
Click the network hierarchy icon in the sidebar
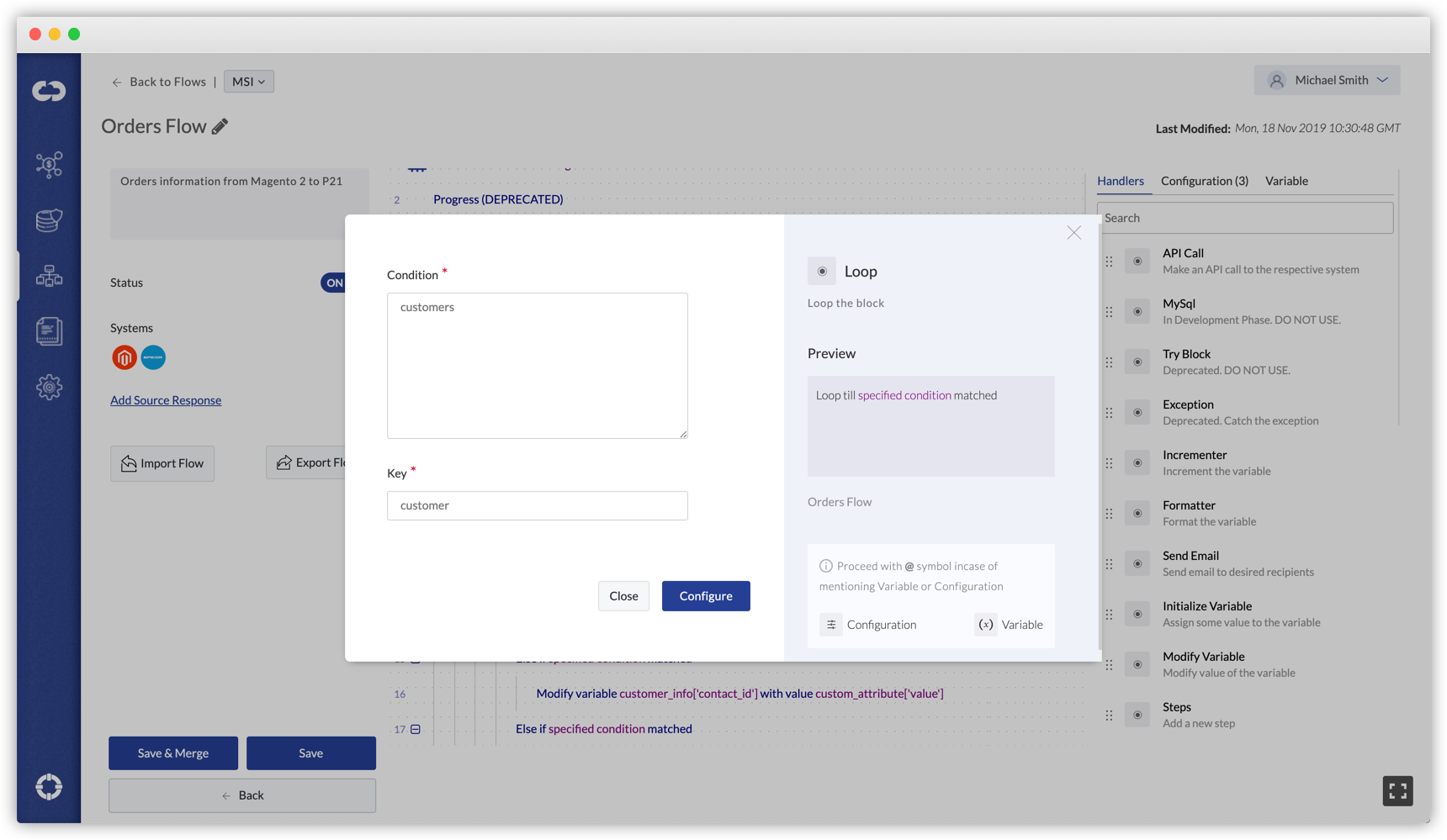click(49, 276)
